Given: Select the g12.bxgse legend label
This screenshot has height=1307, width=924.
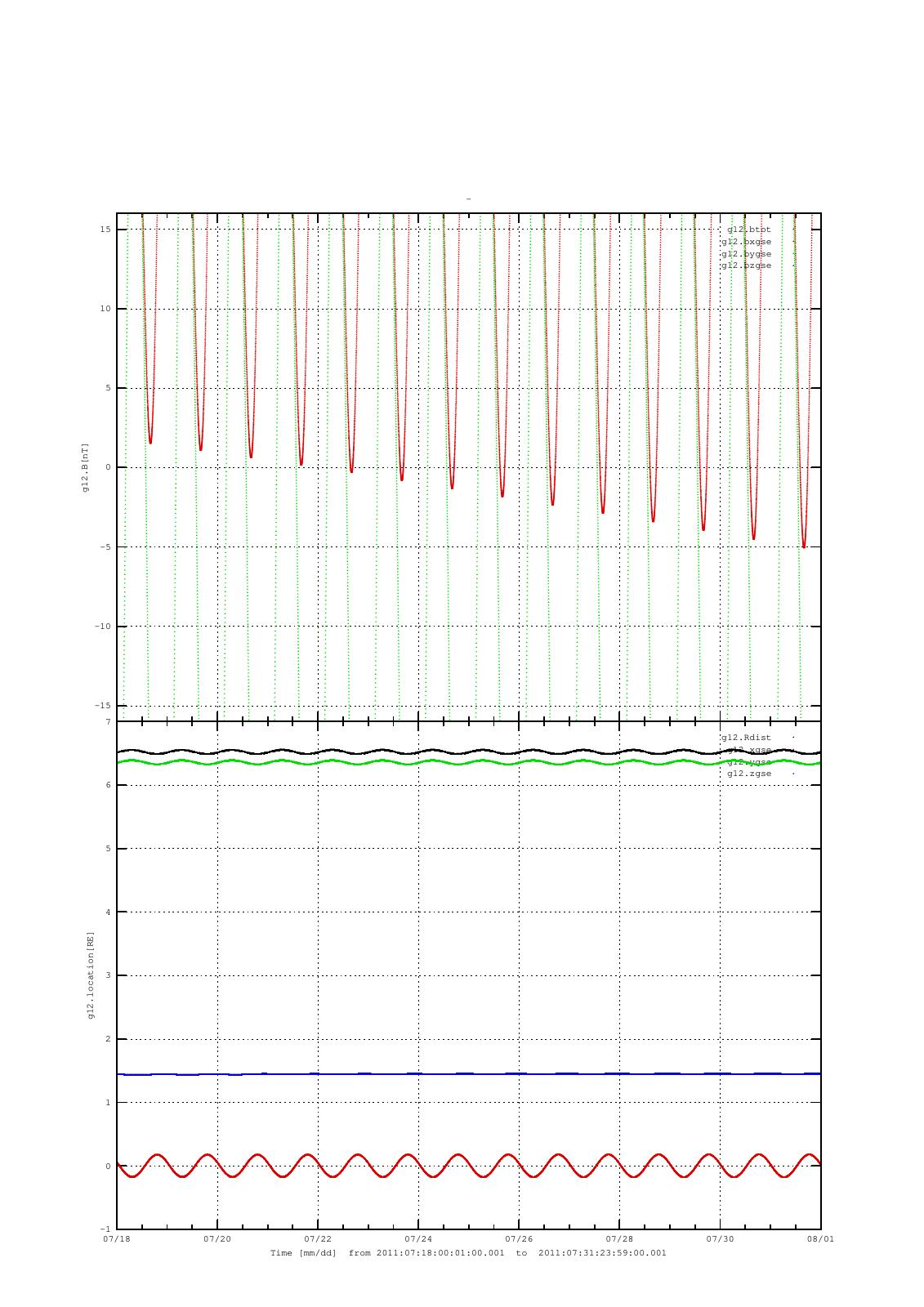Looking at the screenshot, I should [x=746, y=242].
